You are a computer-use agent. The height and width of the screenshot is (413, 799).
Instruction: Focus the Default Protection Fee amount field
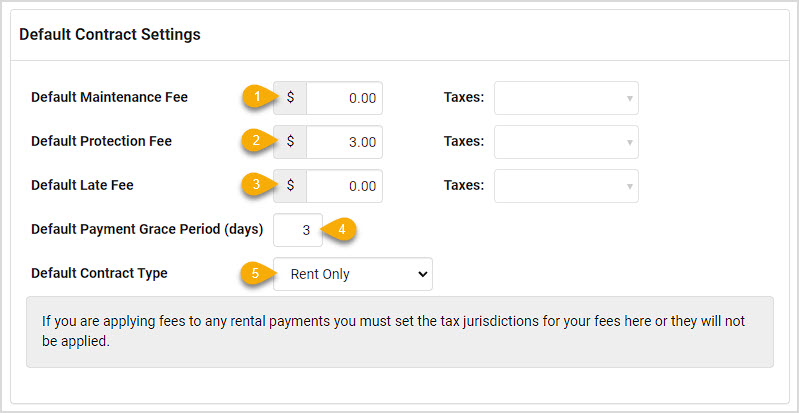(344, 142)
